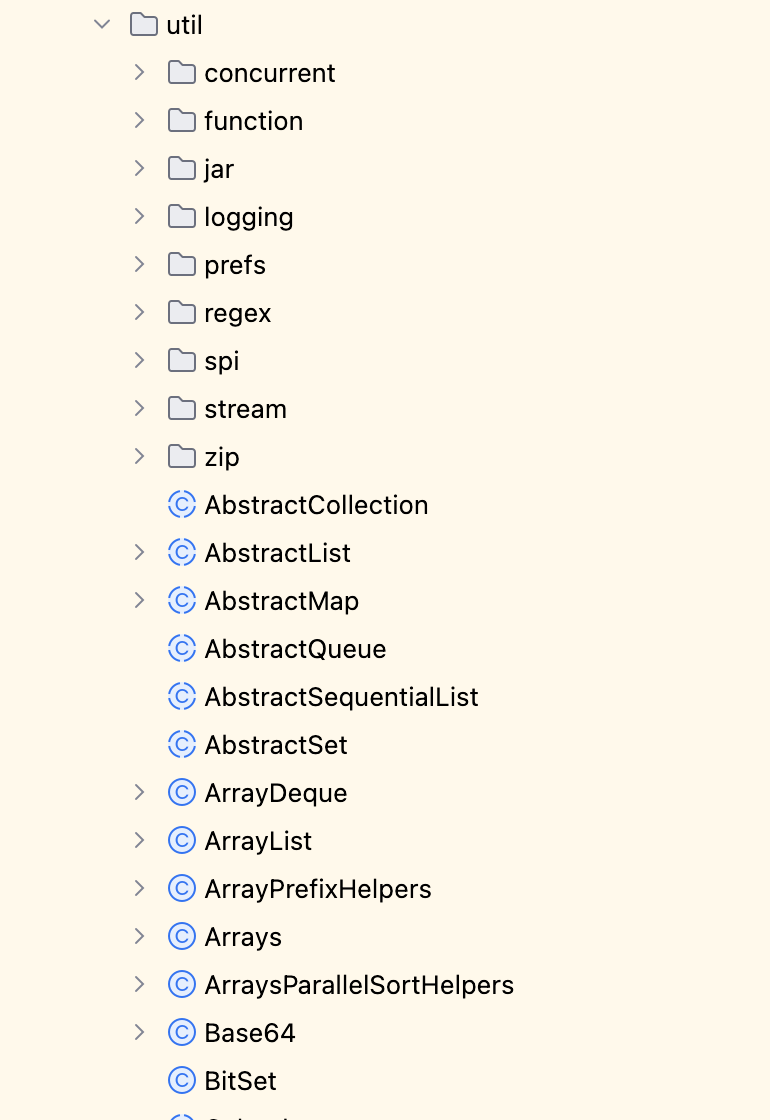The height and width of the screenshot is (1120, 770).
Task: Select the AbstractSet class
Action: click(x=276, y=745)
